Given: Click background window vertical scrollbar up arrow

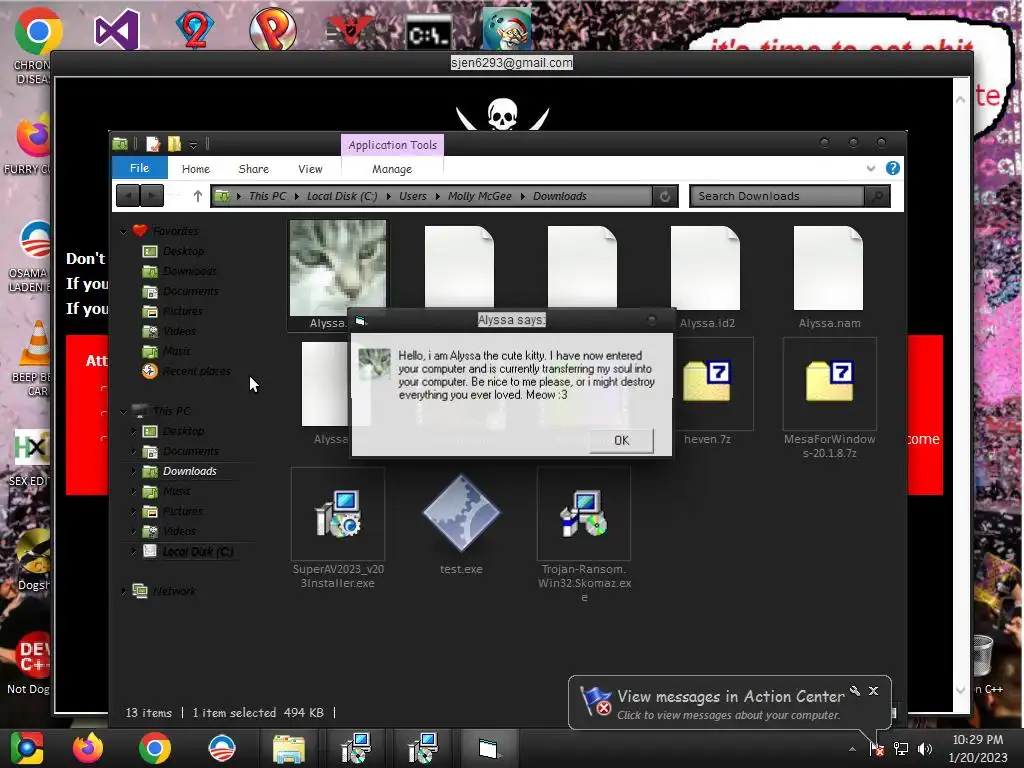Looking at the screenshot, I should 960,100.
